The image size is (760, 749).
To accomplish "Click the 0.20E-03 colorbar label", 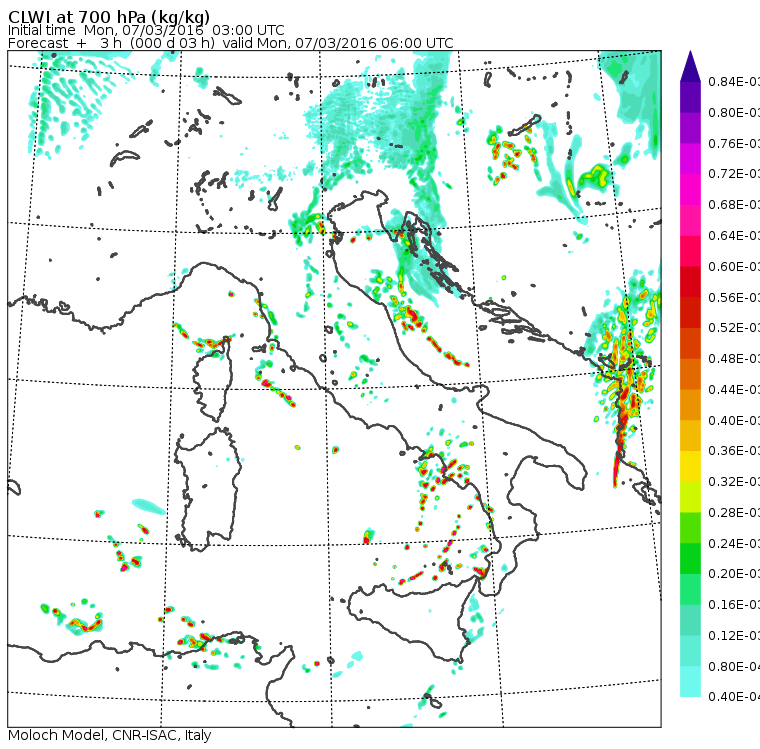I will 734,574.
